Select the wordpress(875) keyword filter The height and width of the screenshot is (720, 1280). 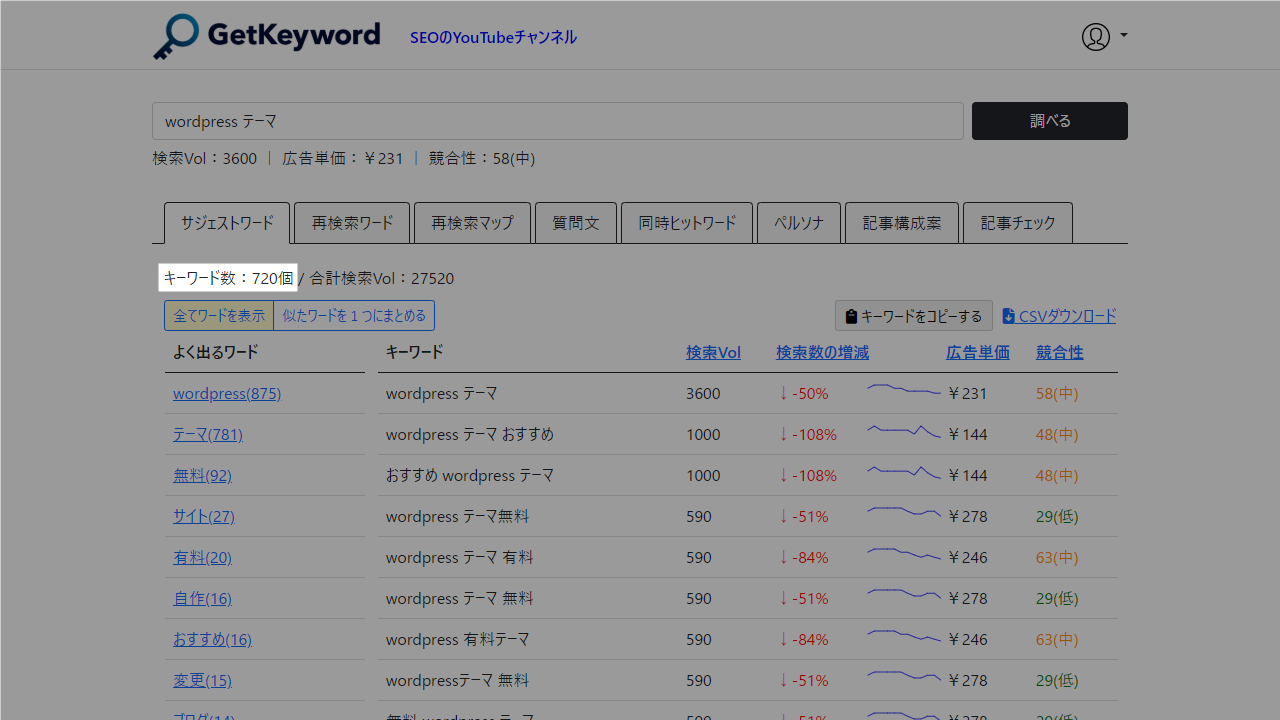[227, 393]
